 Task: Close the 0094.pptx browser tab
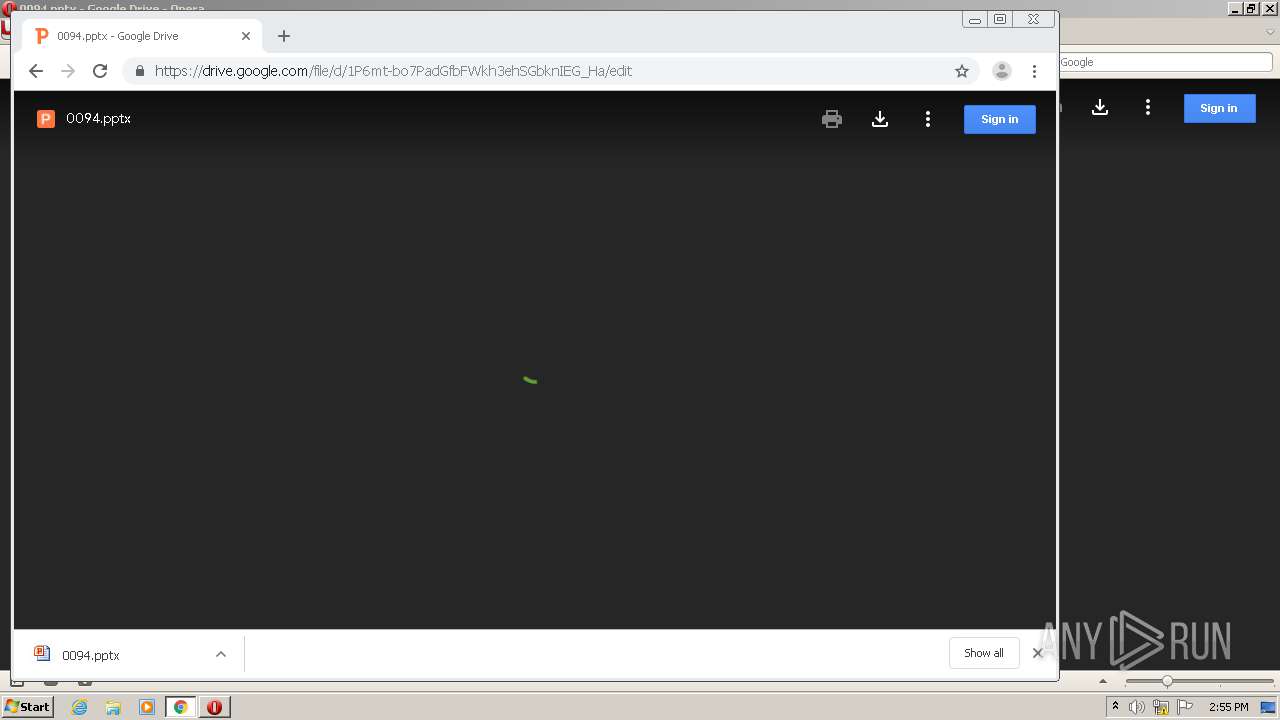[x=246, y=36]
